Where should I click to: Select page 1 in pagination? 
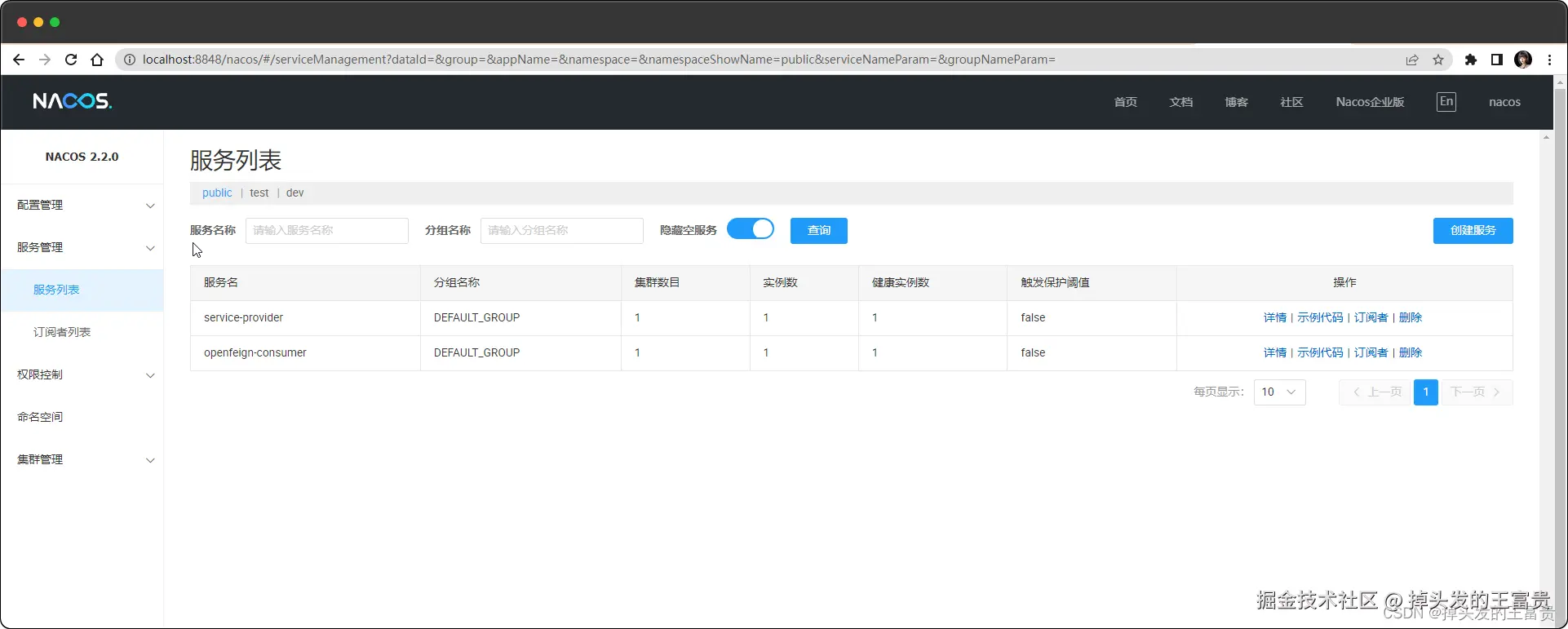point(1426,392)
